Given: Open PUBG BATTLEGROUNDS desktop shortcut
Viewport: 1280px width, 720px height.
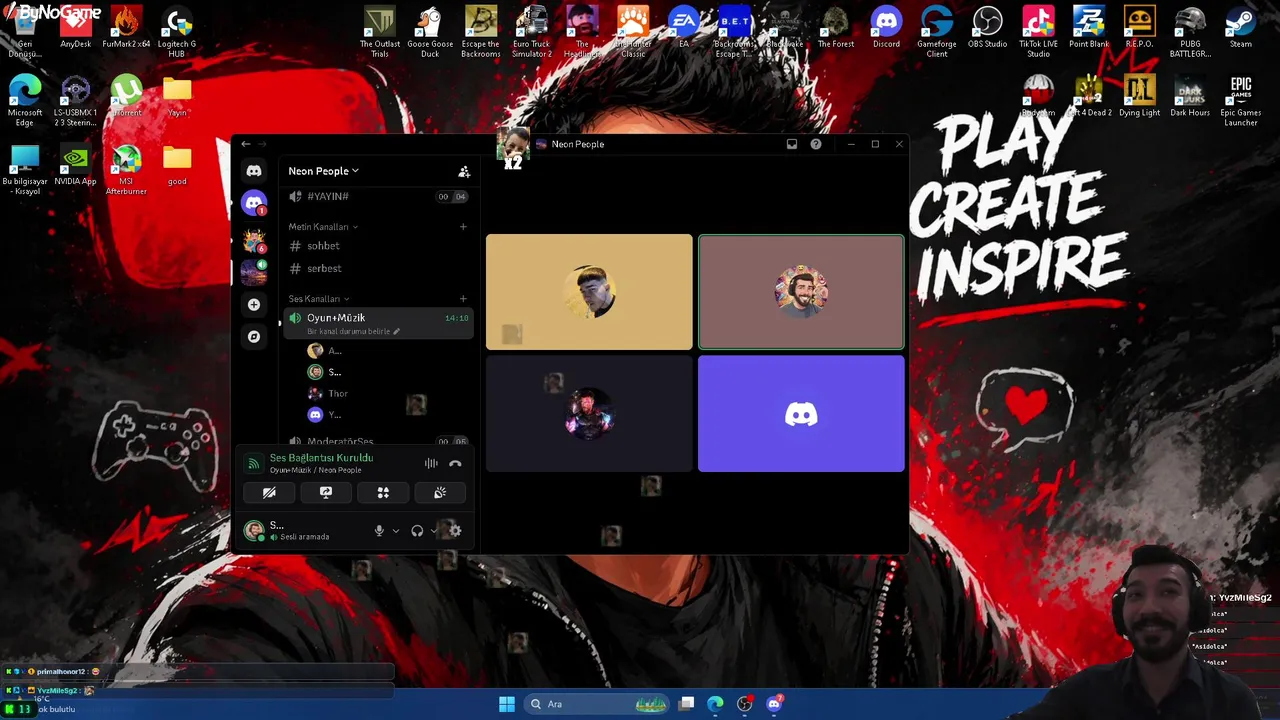Looking at the screenshot, I should pos(1190,32).
